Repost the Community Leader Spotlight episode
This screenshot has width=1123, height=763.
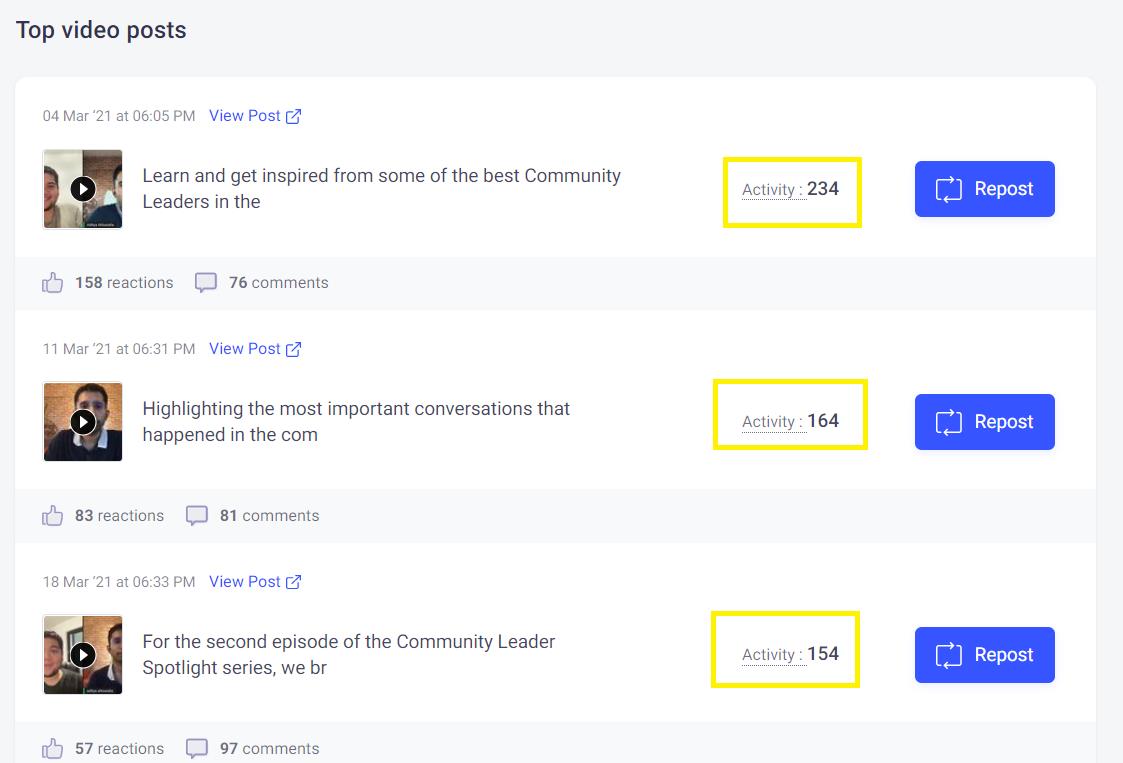(984, 654)
